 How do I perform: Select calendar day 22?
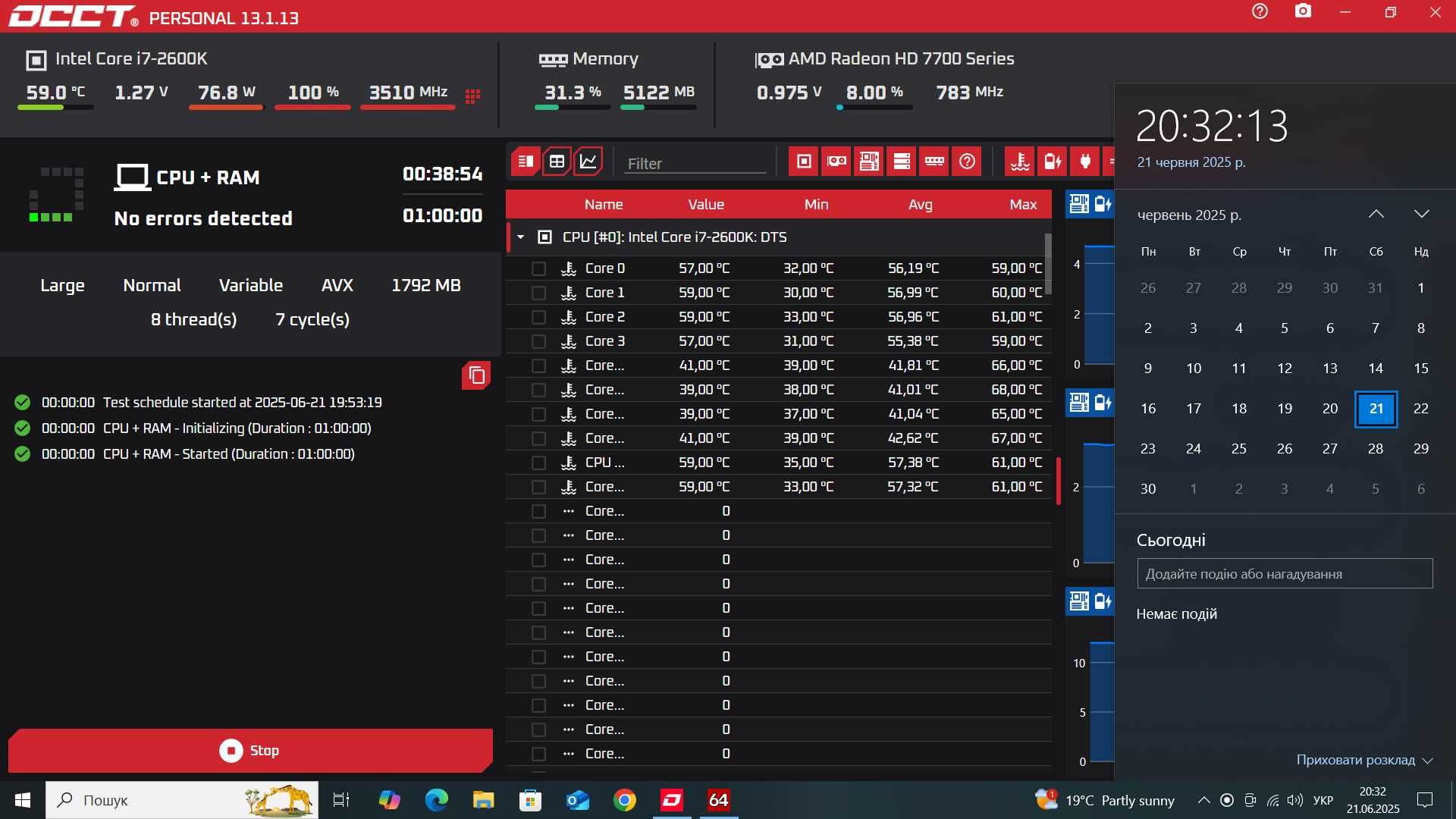click(1421, 409)
